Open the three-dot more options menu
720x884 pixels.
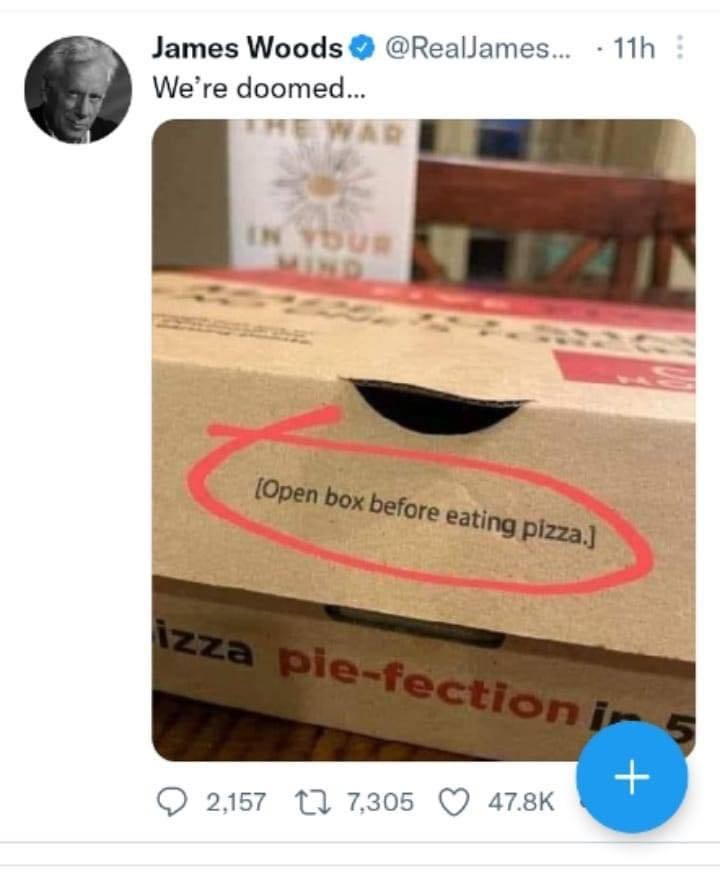681,47
